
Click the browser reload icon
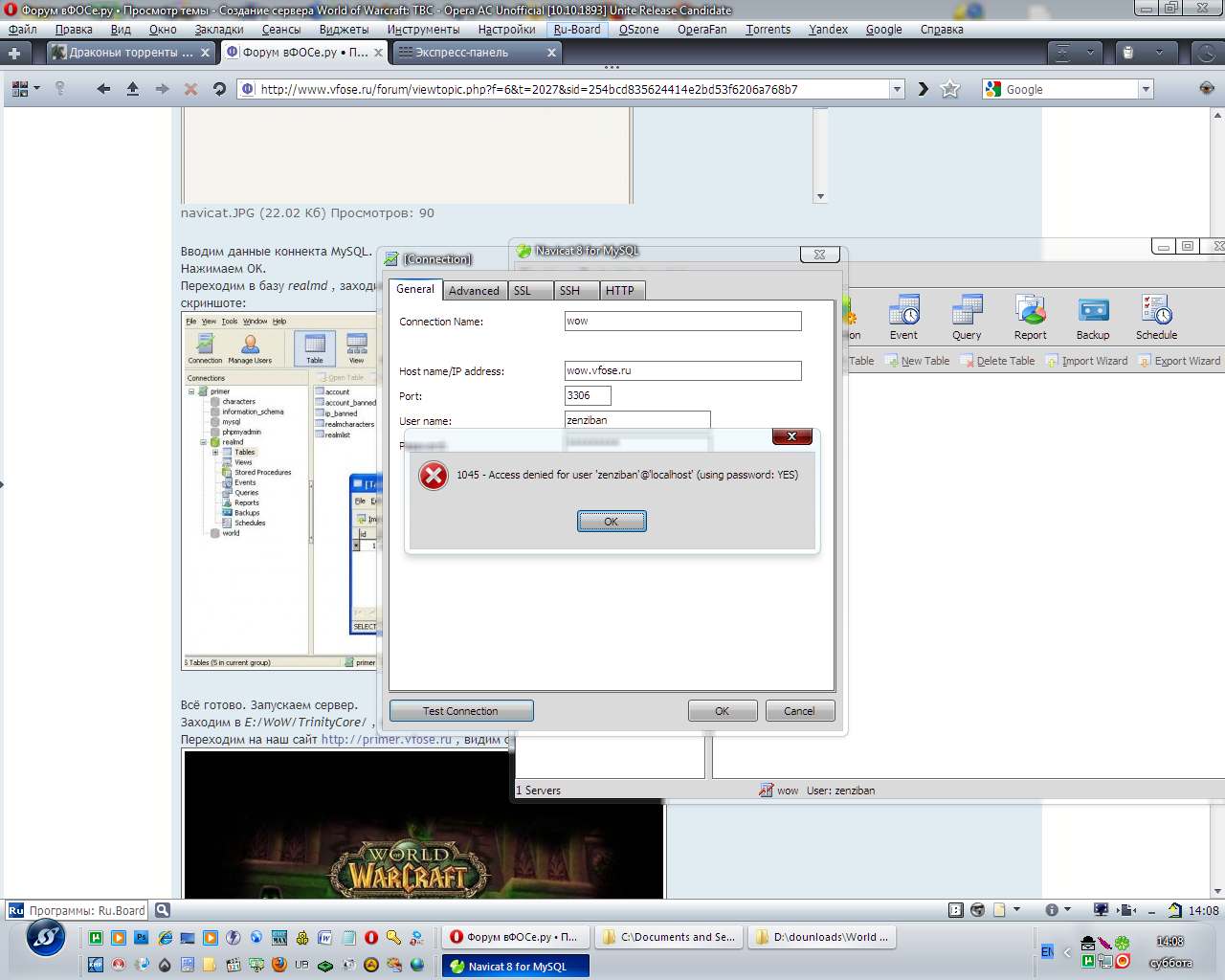(219, 89)
